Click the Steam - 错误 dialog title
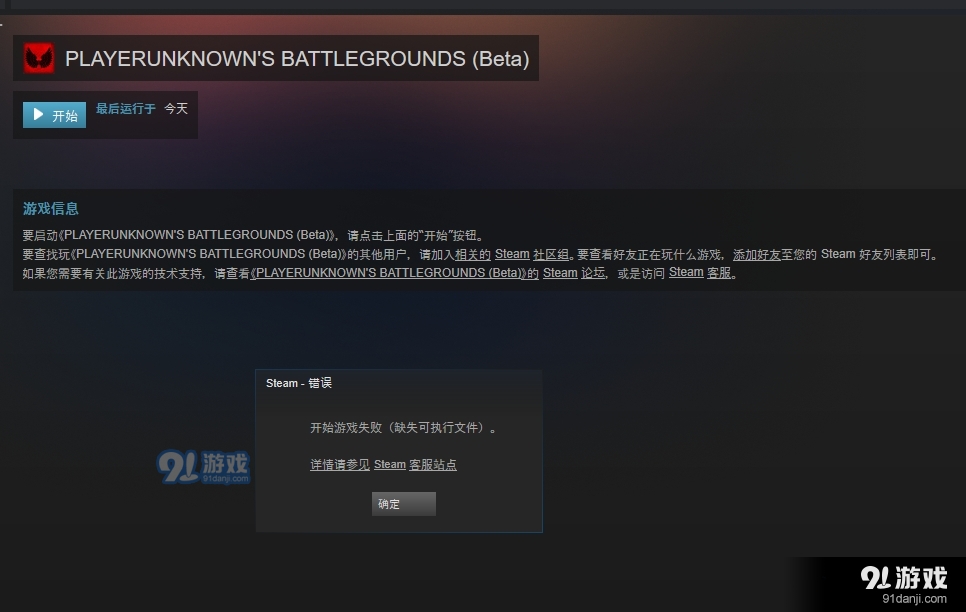966x612 pixels. [299, 383]
